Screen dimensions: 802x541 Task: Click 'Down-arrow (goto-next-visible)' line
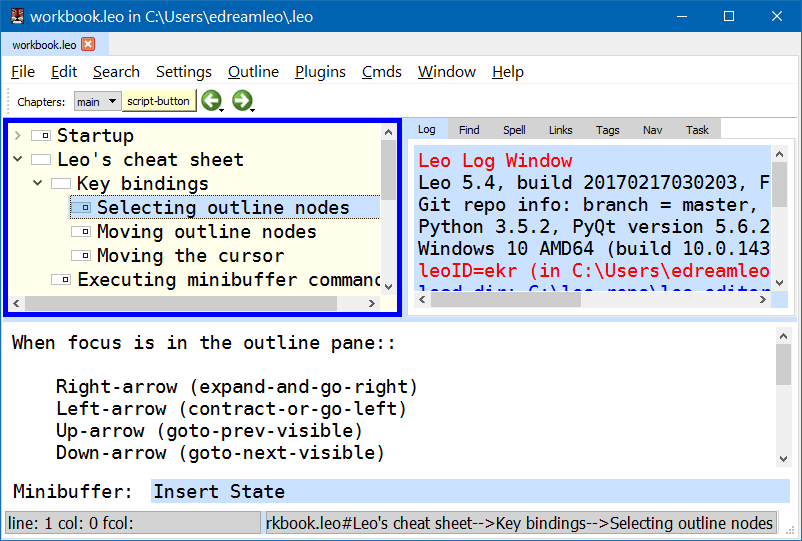(220, 453)
